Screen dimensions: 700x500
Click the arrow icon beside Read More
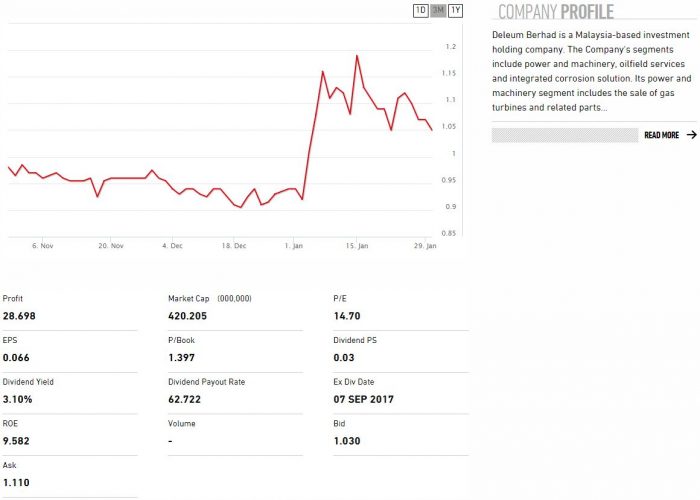click(691, 135)
